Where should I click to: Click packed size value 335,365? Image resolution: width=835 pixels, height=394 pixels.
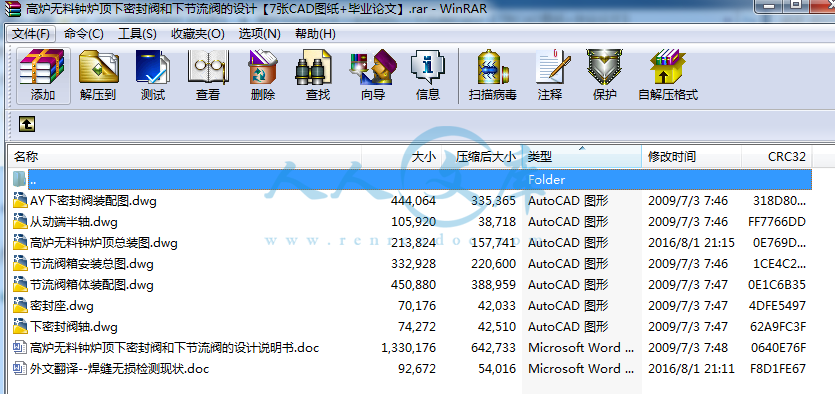point(493,201)
